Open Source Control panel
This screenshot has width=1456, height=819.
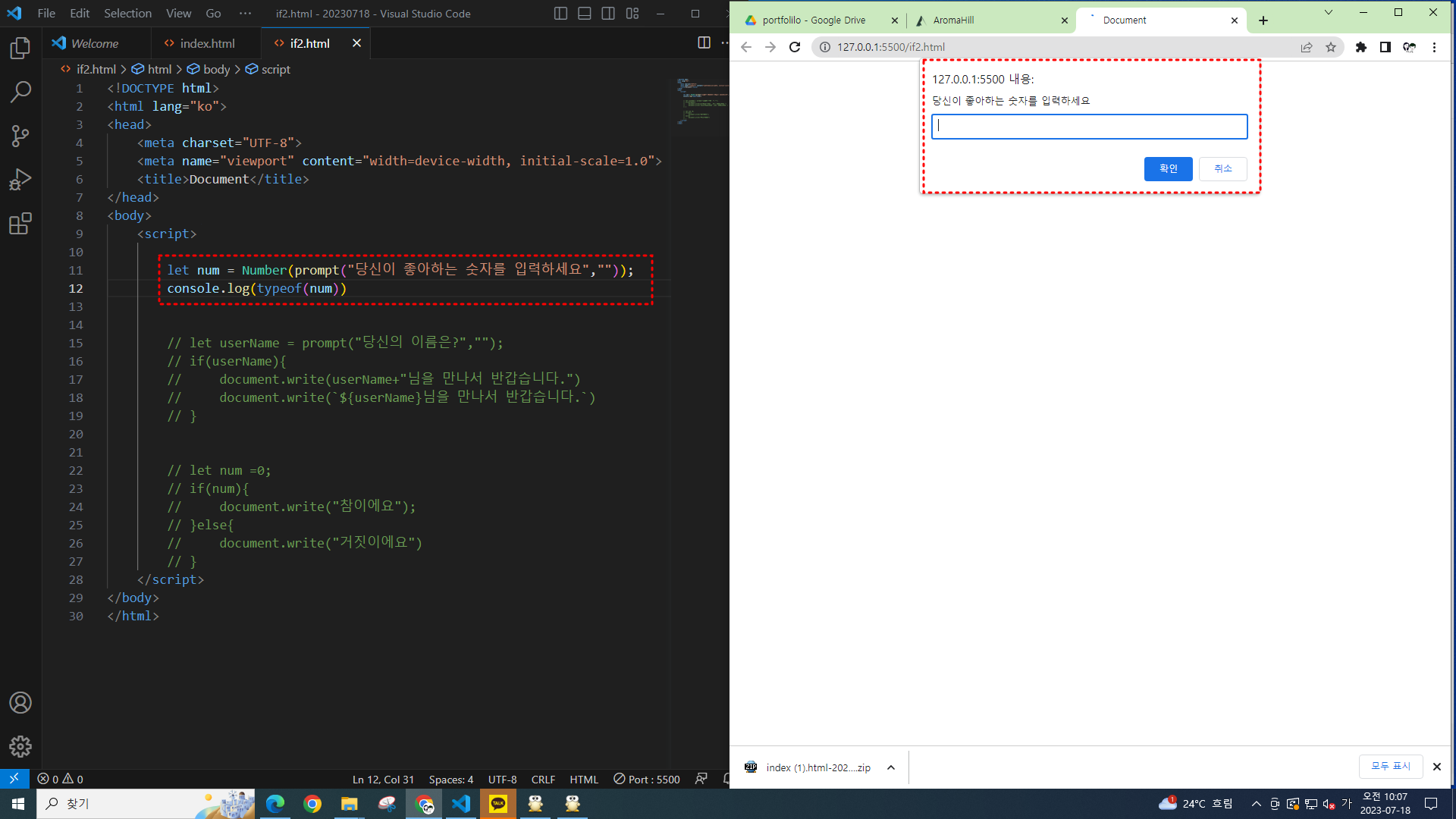pyautogui.click(x=20, y=136)
